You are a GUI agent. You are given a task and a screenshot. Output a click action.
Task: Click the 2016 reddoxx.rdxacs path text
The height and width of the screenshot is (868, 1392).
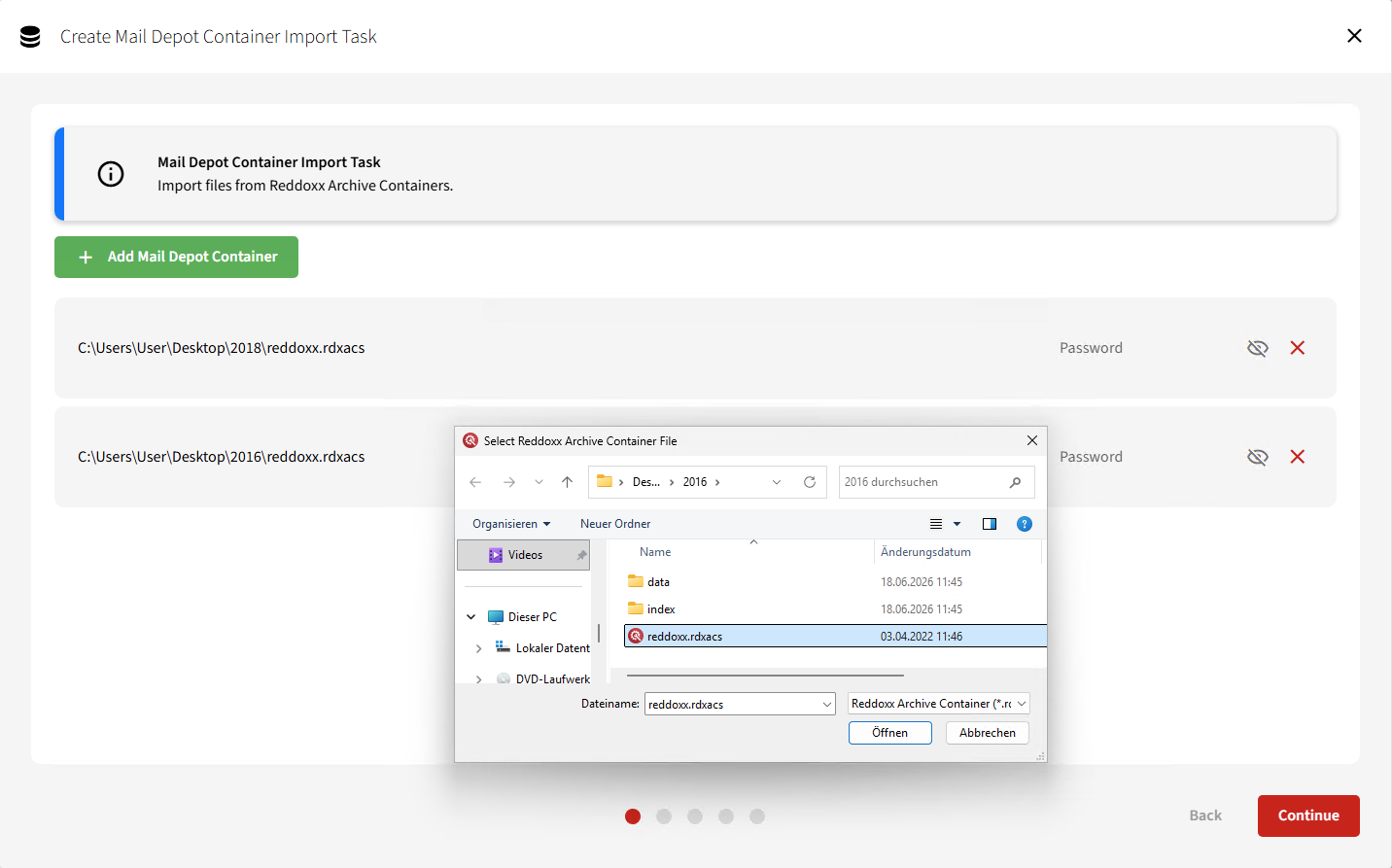click(222, 457)
